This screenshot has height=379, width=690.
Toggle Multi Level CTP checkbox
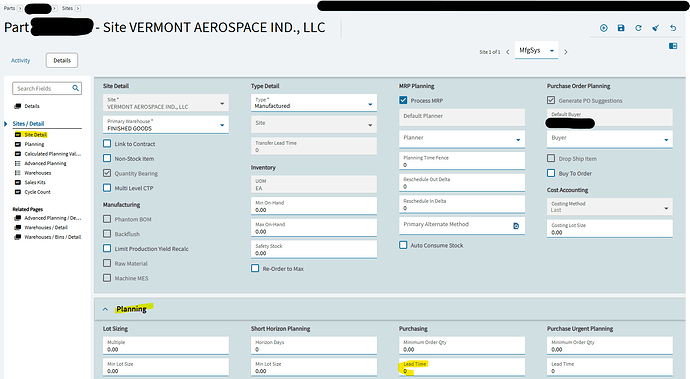pyautogui.click(x=107, y=188)
